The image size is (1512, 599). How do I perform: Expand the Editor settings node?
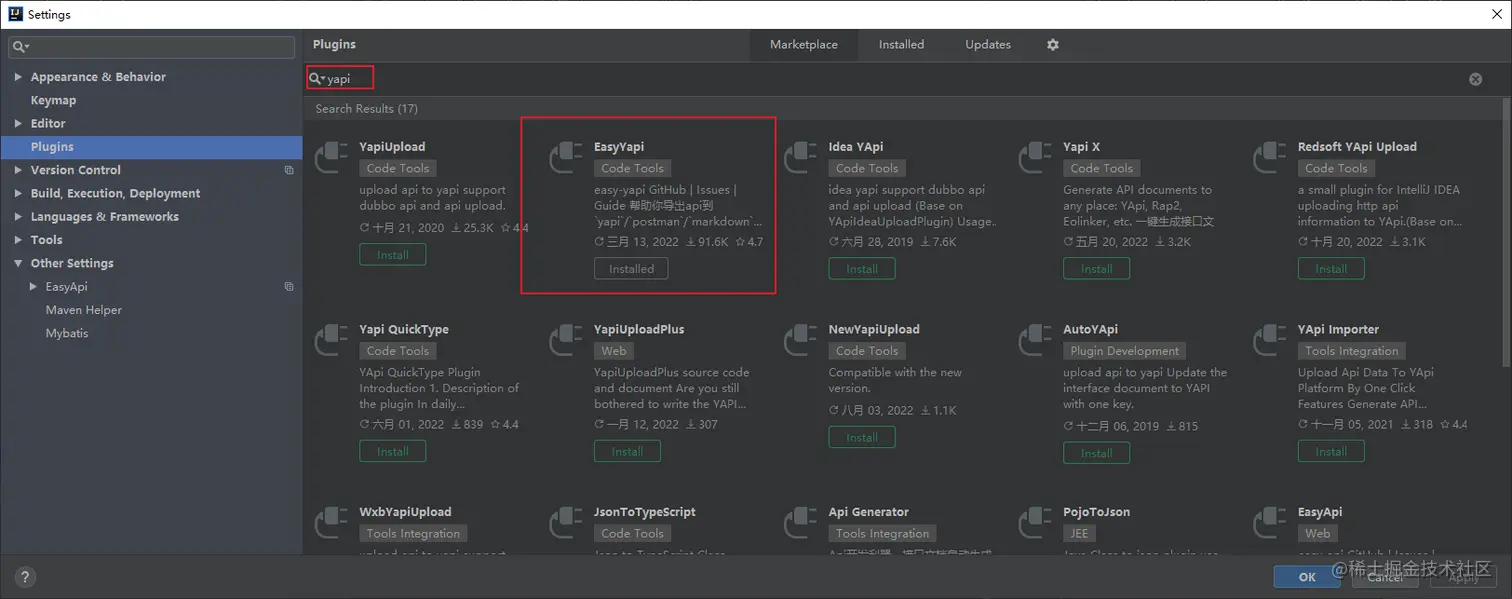coord(18,124)
